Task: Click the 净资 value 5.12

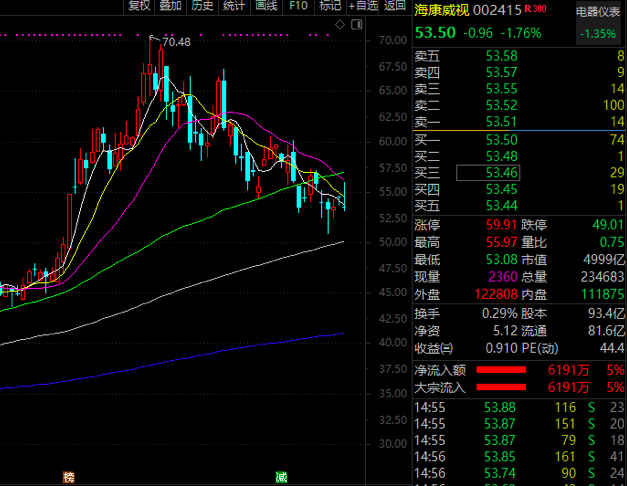Action: (x=505, y=331)
